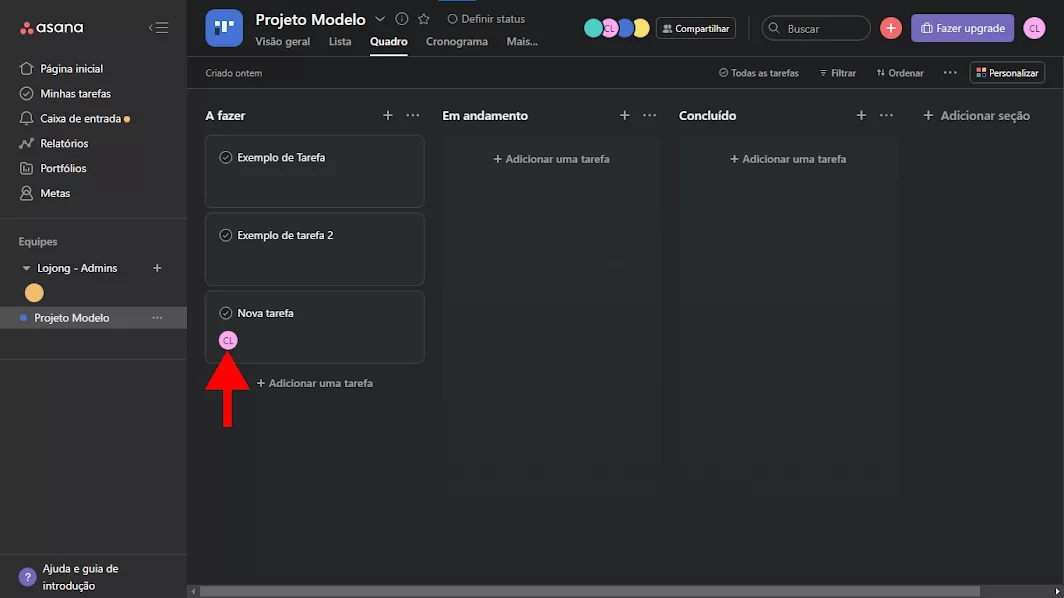Switch to Visão geral tab
The image size is (1064, 598).
(282, 41)
